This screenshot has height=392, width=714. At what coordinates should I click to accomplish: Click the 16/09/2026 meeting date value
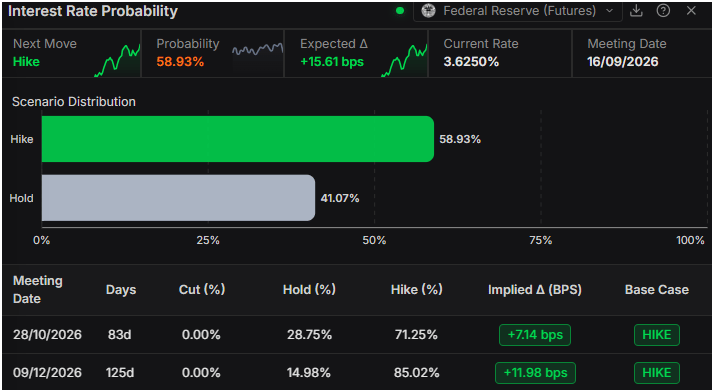[622, 62]
